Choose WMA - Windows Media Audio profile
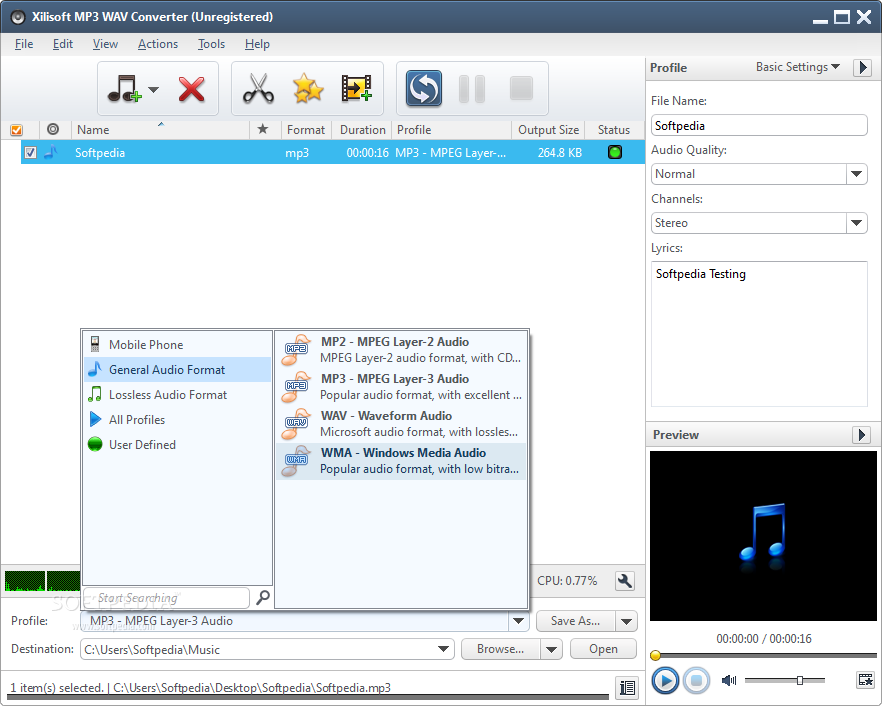 (x=401, y=461)
